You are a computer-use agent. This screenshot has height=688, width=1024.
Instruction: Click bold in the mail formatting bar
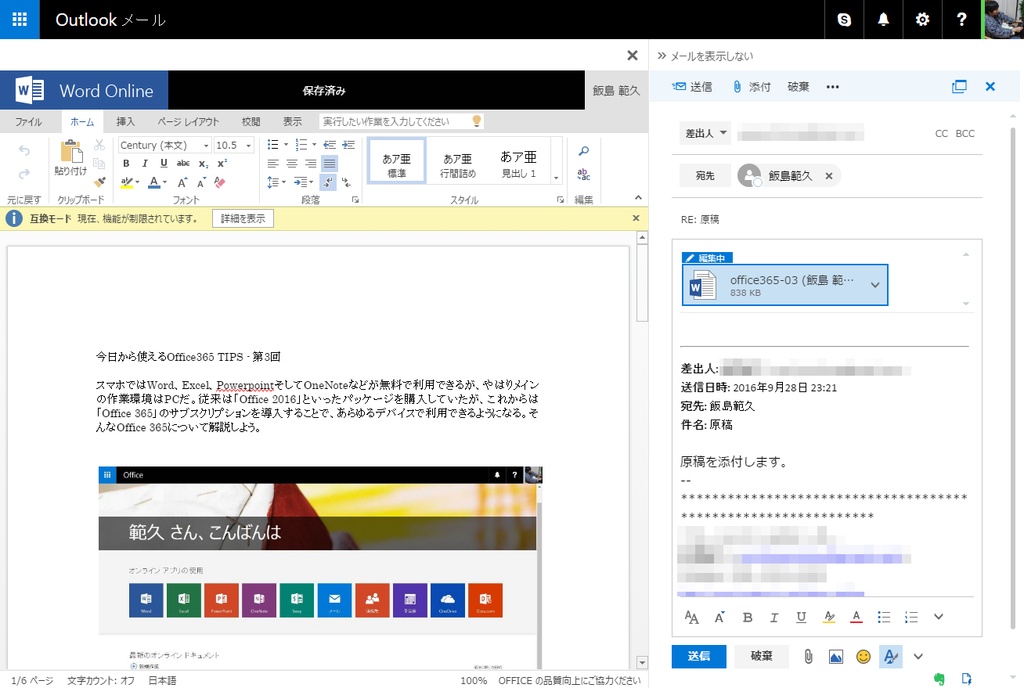[748, 617]
